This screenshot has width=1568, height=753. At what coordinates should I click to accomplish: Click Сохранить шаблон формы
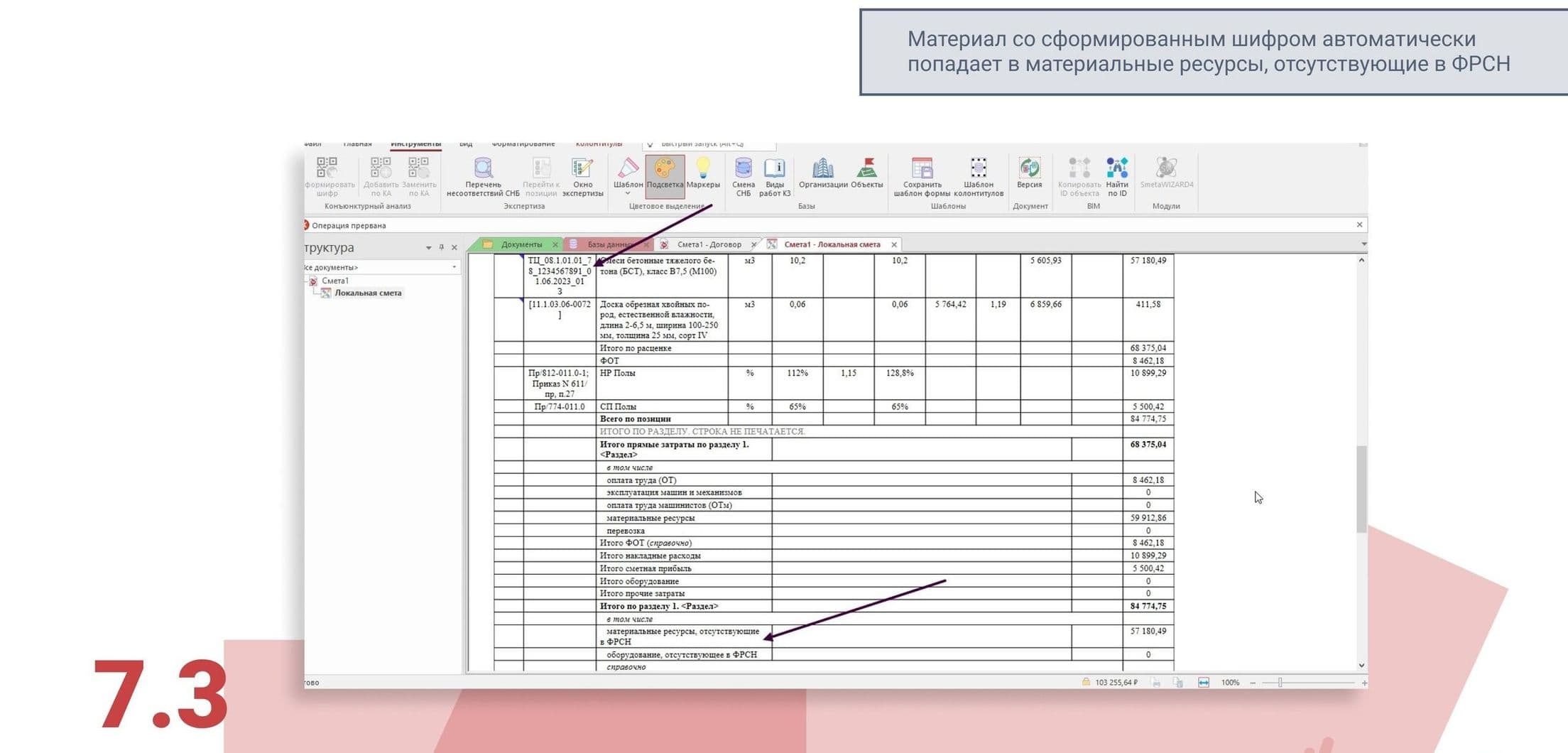pyautogui.click(x=922, y=175)
